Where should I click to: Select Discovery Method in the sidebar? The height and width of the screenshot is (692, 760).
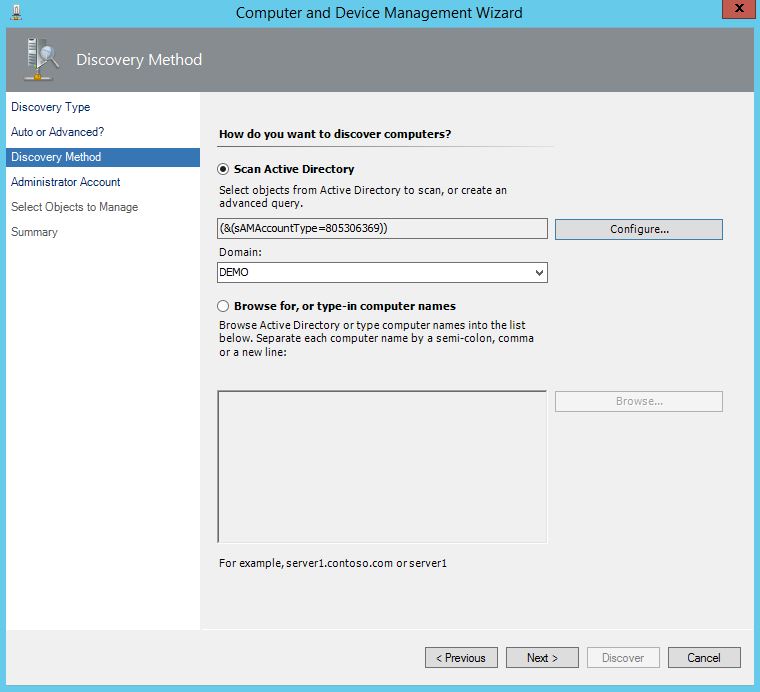[56, 157]
